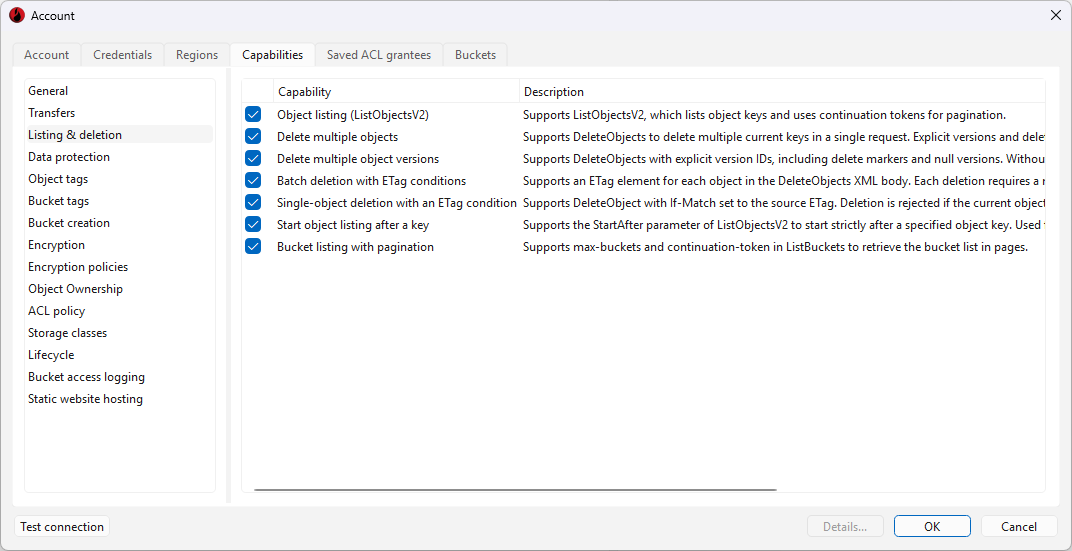Confirm with the OK button
The image size is (1072, 551).
point(932,526)
